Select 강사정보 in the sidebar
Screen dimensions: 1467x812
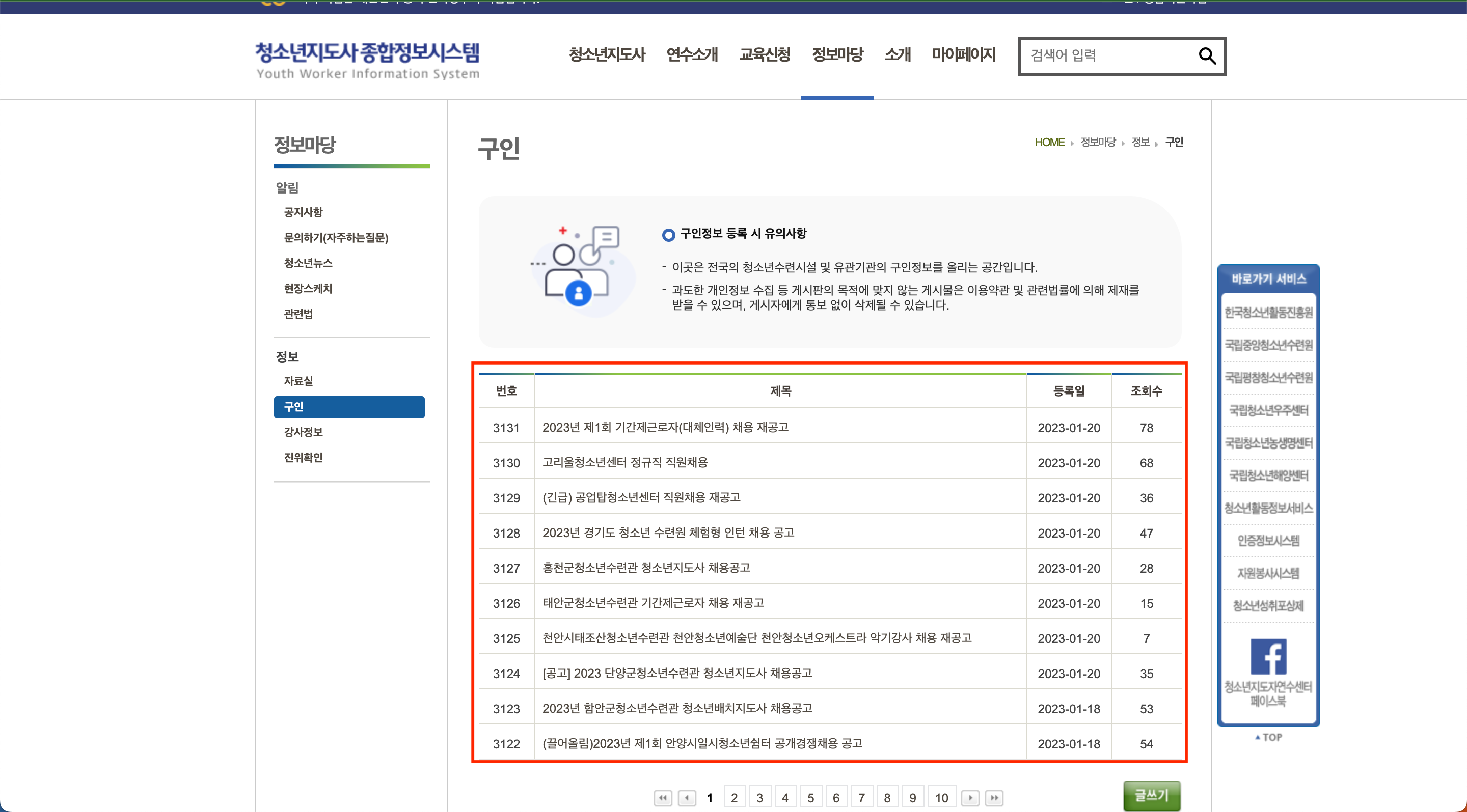coord(303,432)
